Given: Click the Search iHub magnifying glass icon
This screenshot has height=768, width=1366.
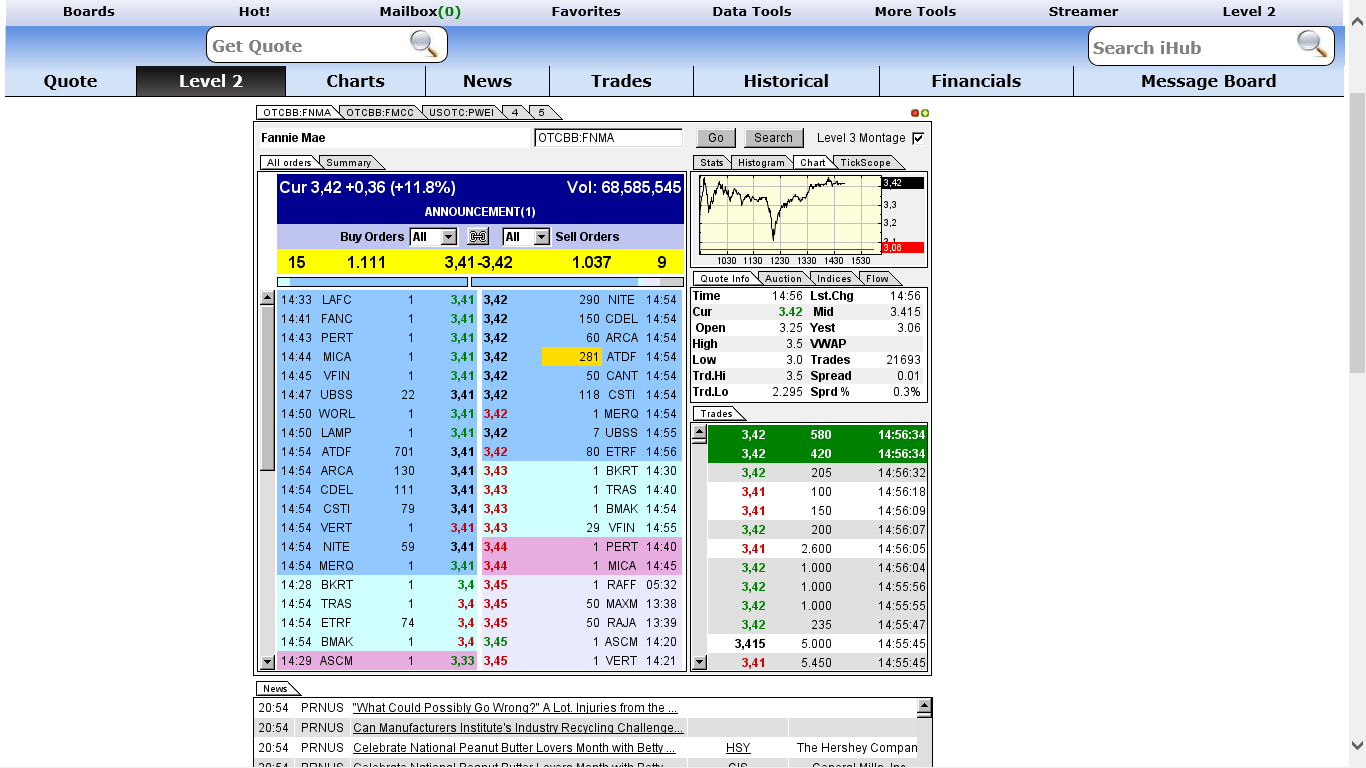Looking at the screenshot, I should click(x=1311, y=44).
